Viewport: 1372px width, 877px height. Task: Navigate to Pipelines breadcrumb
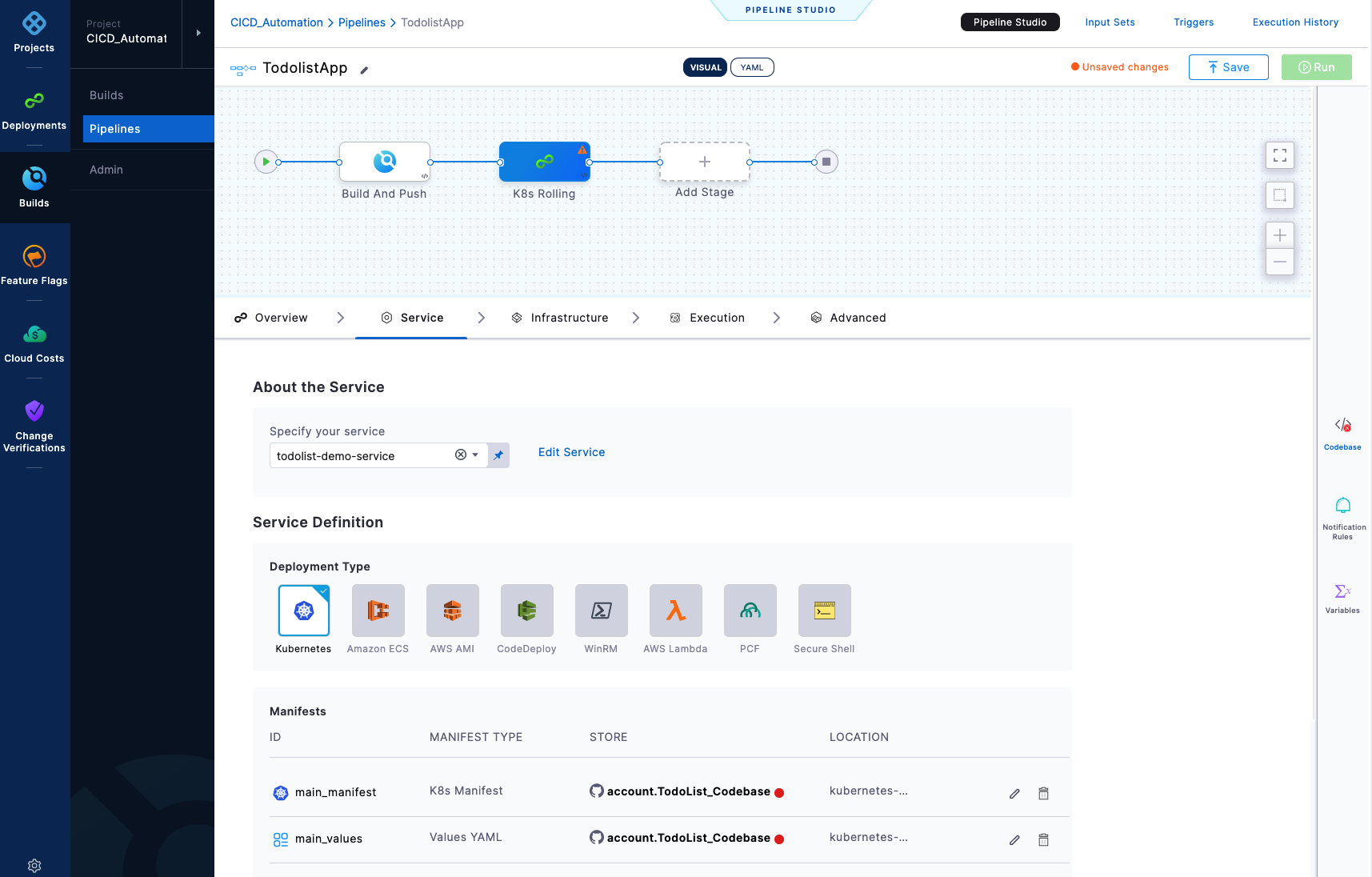[x=362, y=22]
